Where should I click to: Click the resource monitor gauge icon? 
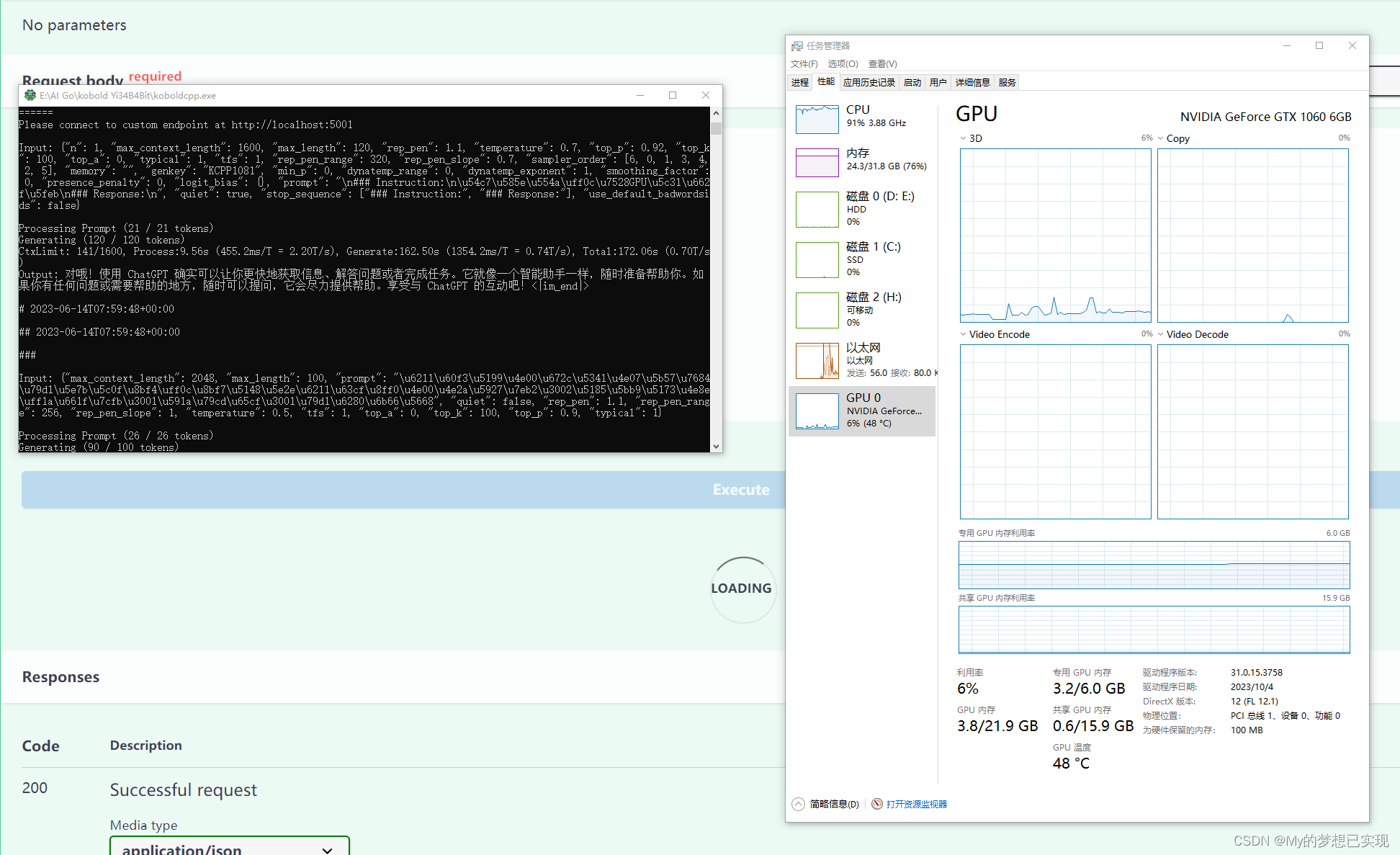click(x=877, y=804)
